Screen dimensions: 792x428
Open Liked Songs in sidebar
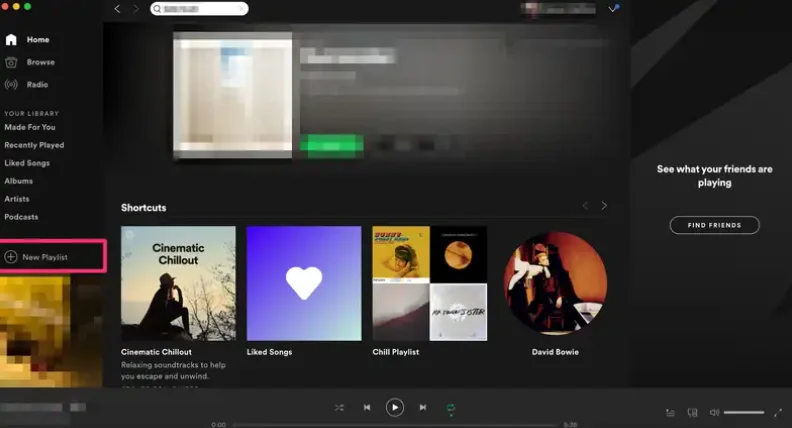click(x=27, y=163)
